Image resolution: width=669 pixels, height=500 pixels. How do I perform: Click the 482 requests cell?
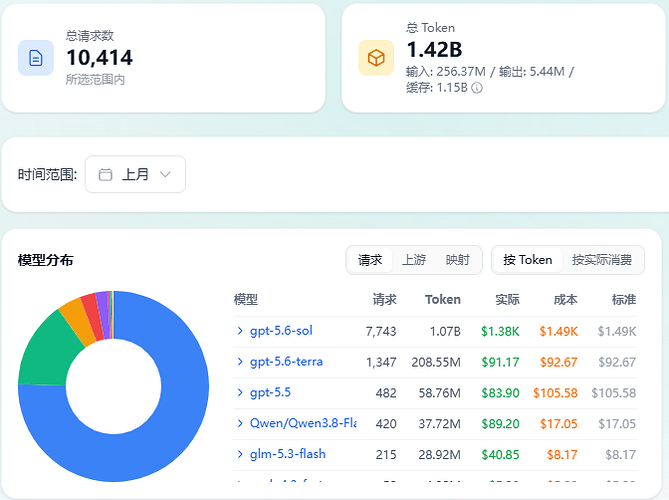(x=386, y=393)
